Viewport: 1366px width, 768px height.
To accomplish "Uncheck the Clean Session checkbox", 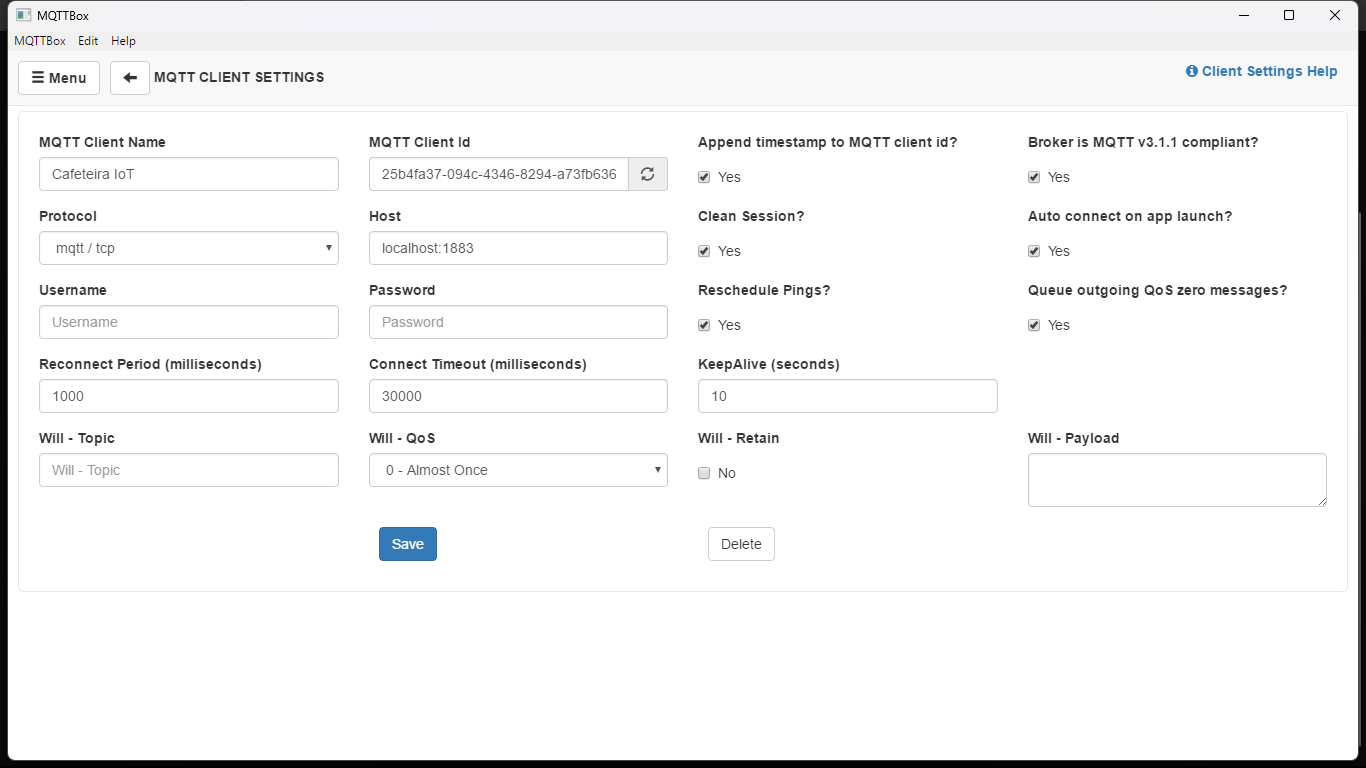I will click(x=704, y=251).
